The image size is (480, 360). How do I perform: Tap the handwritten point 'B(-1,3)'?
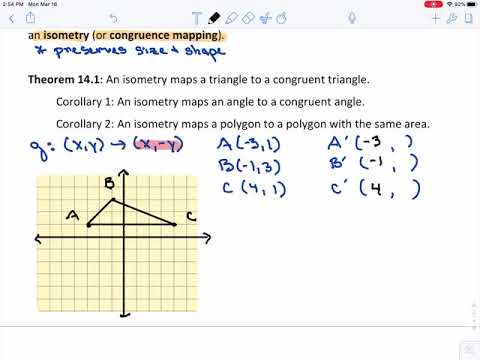(249, 167)
